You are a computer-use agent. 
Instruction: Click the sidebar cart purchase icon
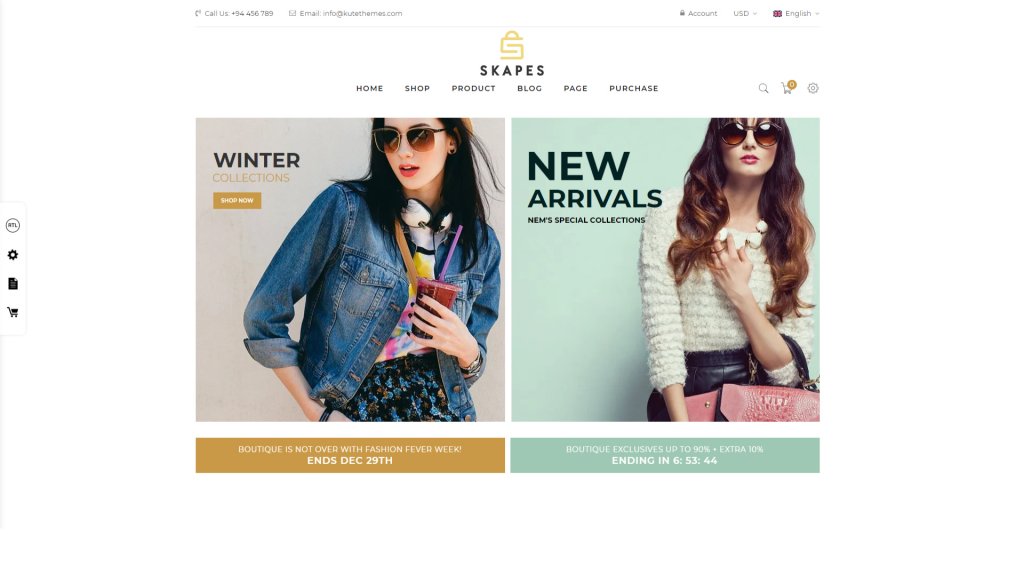(x=12, y=312)
